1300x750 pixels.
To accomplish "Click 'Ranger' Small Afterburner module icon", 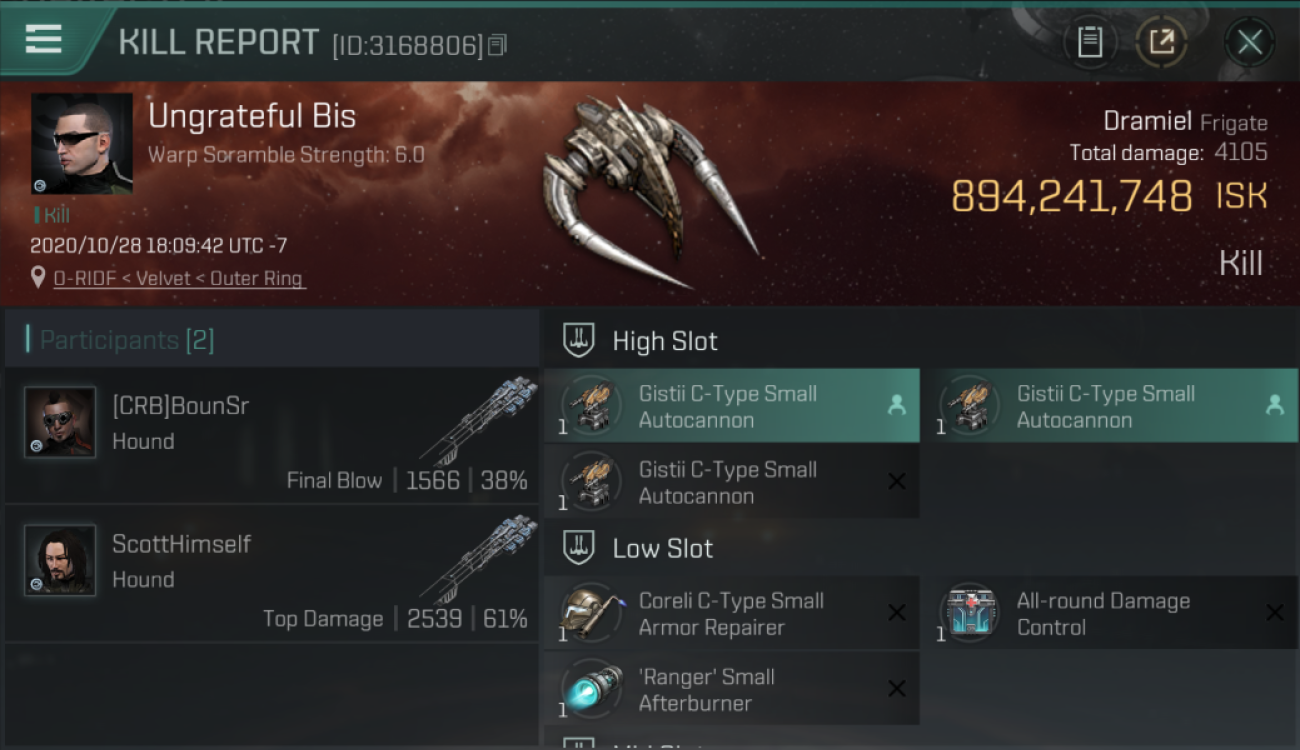I will pos(591,688).
